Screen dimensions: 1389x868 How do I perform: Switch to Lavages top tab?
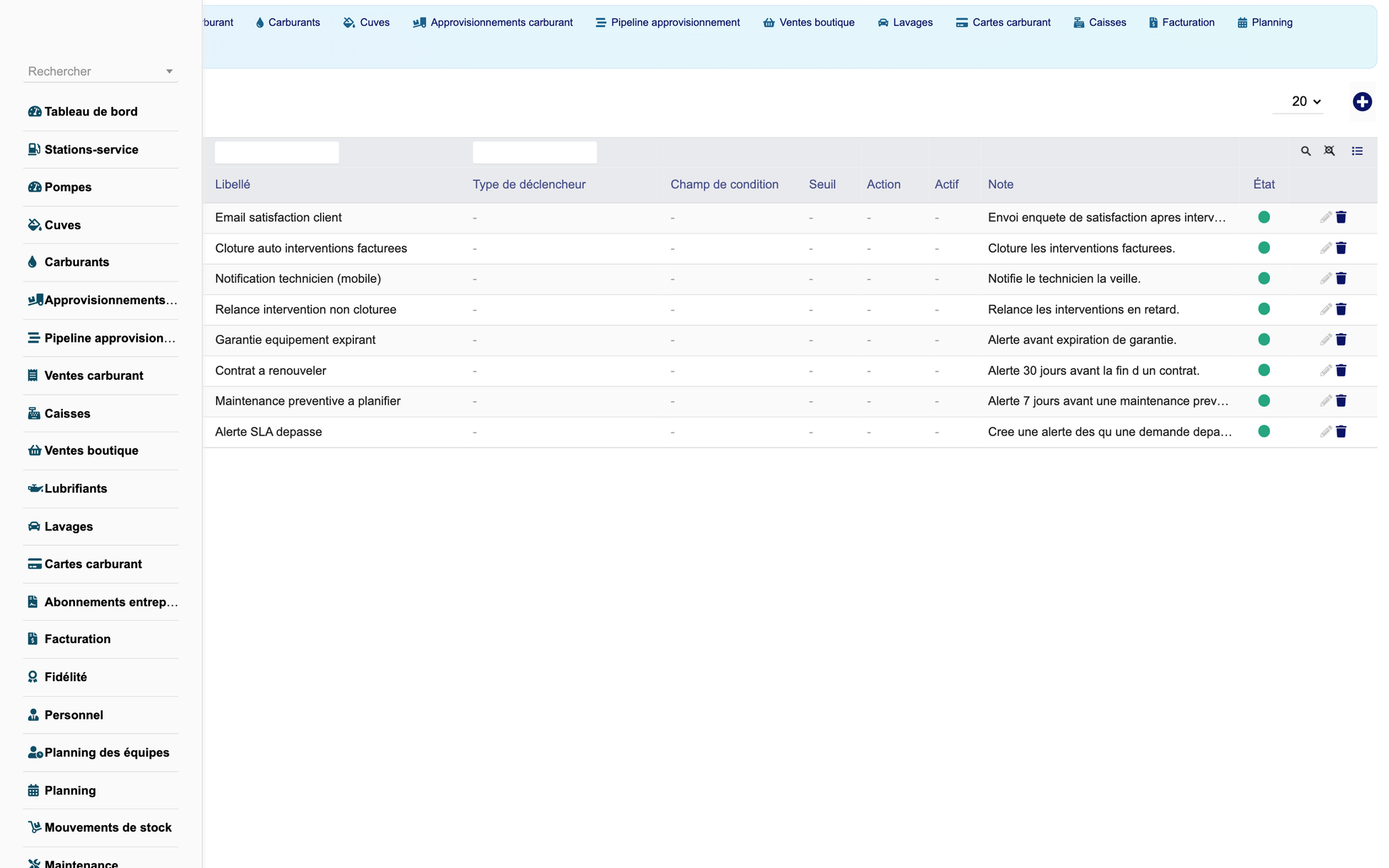pyautogui.click(x=905, y=22)
